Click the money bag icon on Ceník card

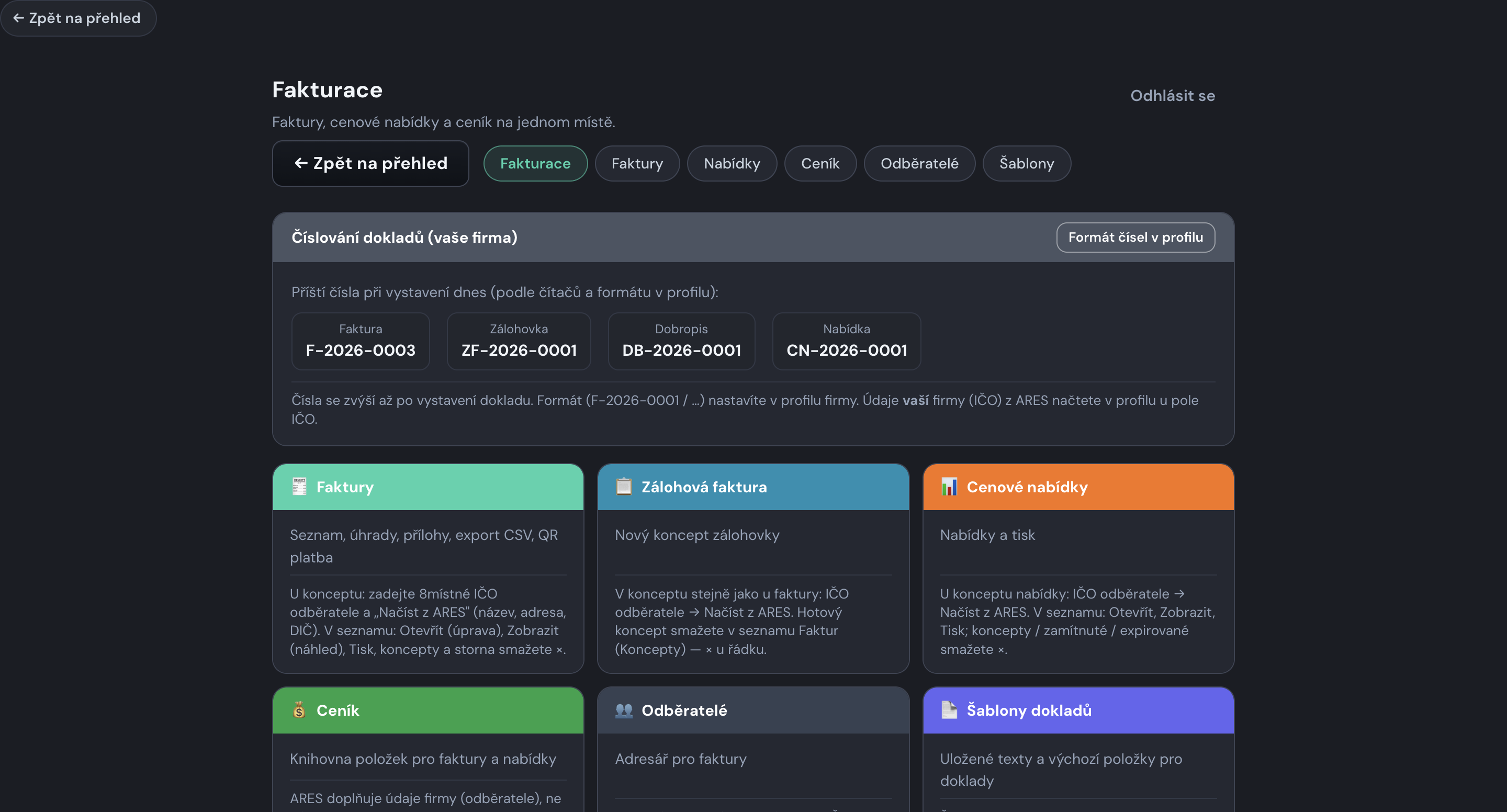tap(299, 710)
